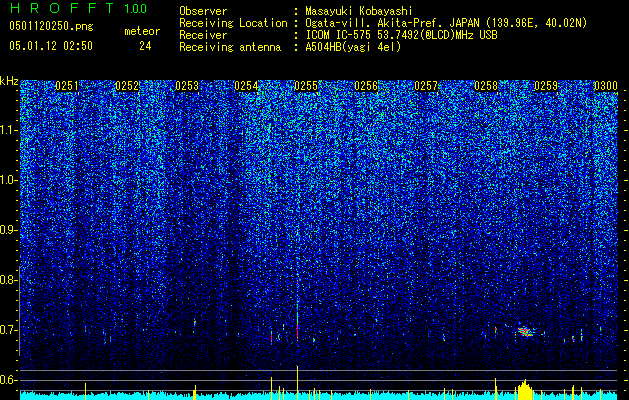The image size is (629, 400).
Task: Click the 0258 time marker
Action: [486, 86]
